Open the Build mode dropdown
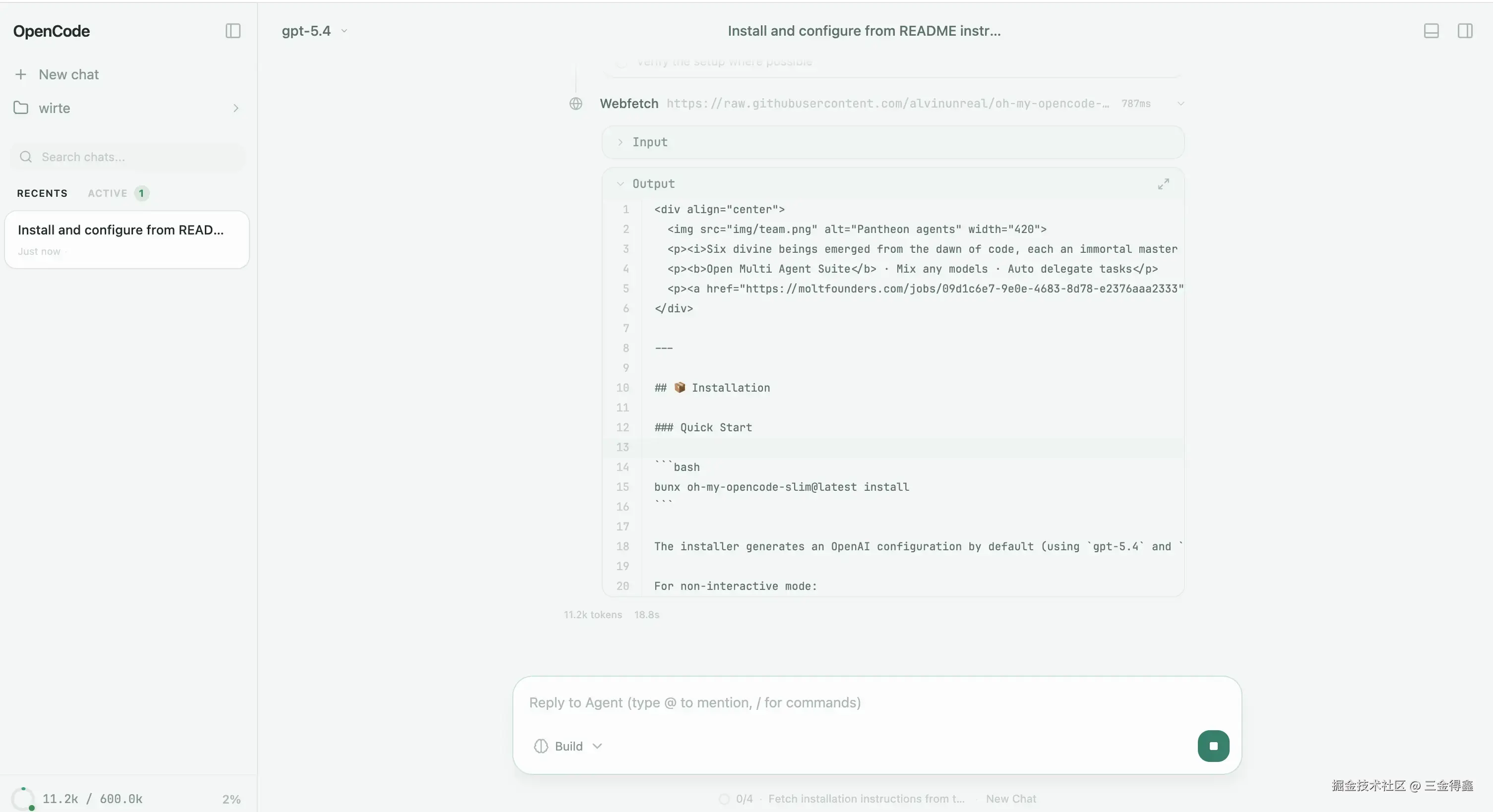 point(568,746)
